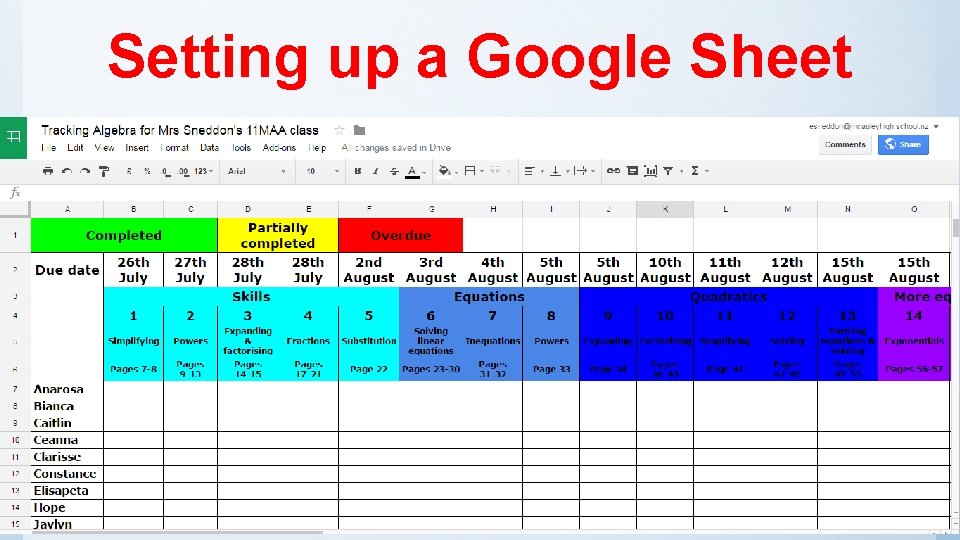The height and width of the screenshot is (540, 960).
Task: Open the Functions sigma menu
Action: tap(699, 171)
